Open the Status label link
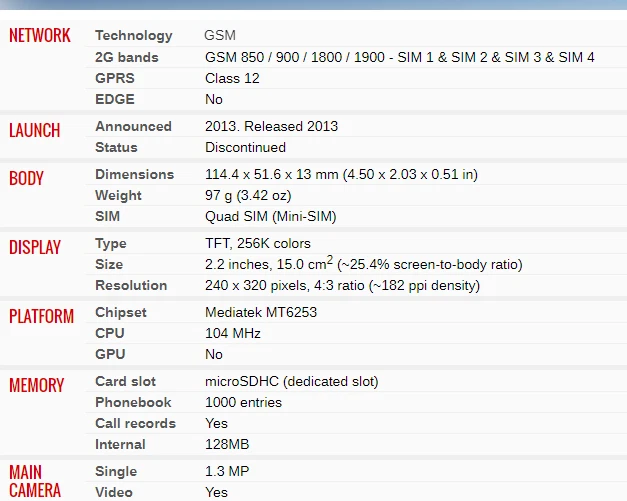This screenshot has height=501, width=627. pos(116,147)
